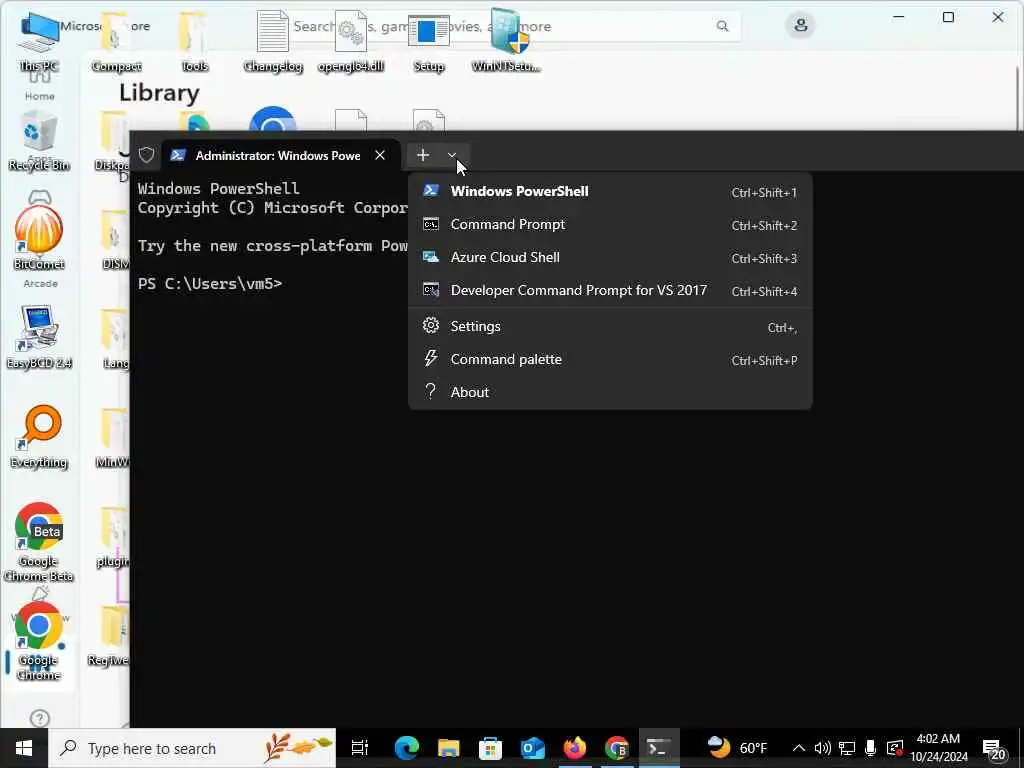Image resolution: width=1024 pixels, height=768 pixels.
Task: Open Google Chrome Beta desktop shortcut
Action: [39, 542]
